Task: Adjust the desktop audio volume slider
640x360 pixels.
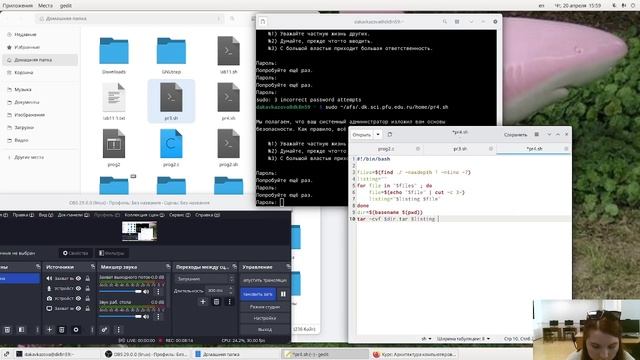Action: pos(120,316)
